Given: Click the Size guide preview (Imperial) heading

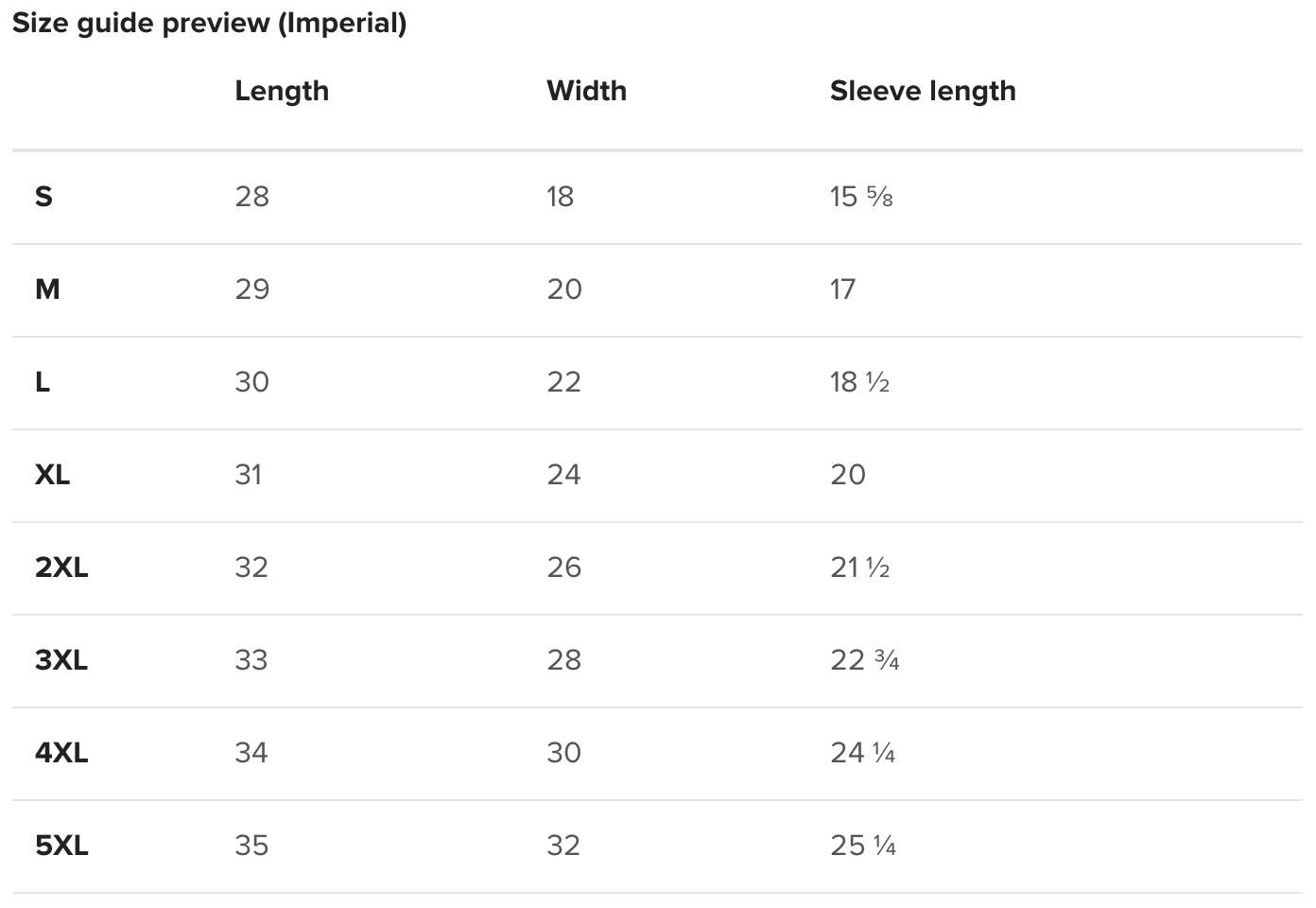Looking at the screenshot, I should (209, 23).
